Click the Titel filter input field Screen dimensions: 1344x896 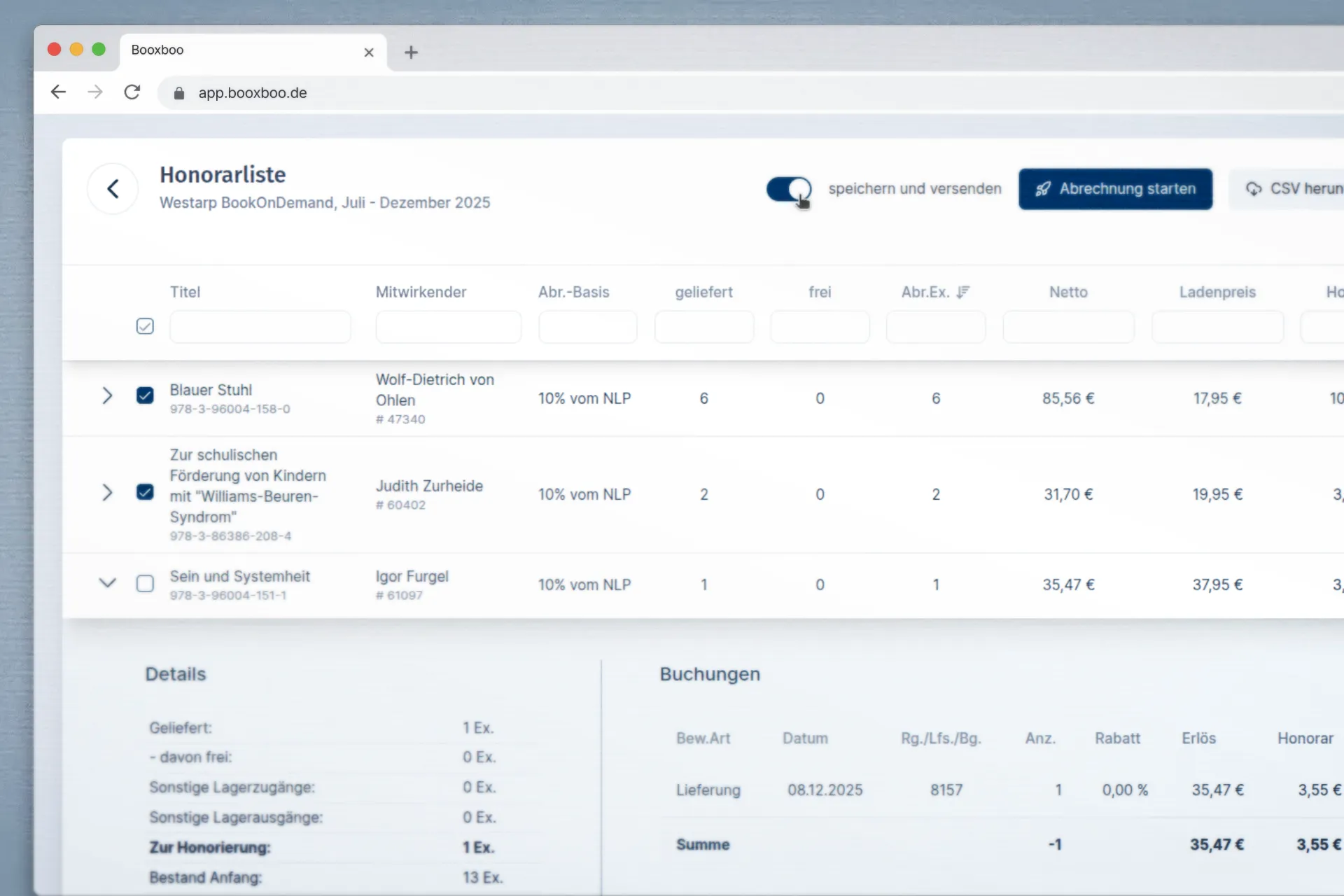[260, 327]
